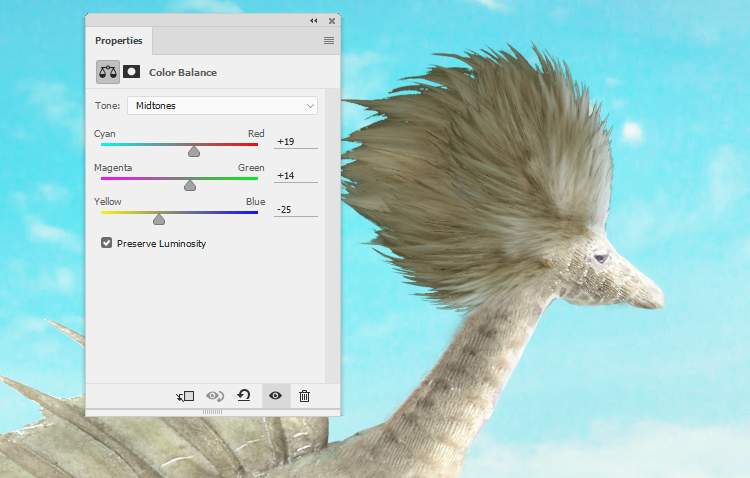Uncheck Preserve Luminosity checkbox
The height and width of the screenshot is (478, 750).
pos(107,243)
